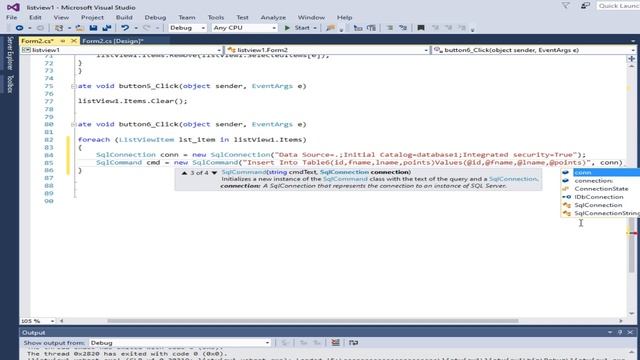Image resolution: width=640 pixels, height=360 pixels.
Task: Open the Team menu
Action: pyautogui.click(x=187, y=18)
